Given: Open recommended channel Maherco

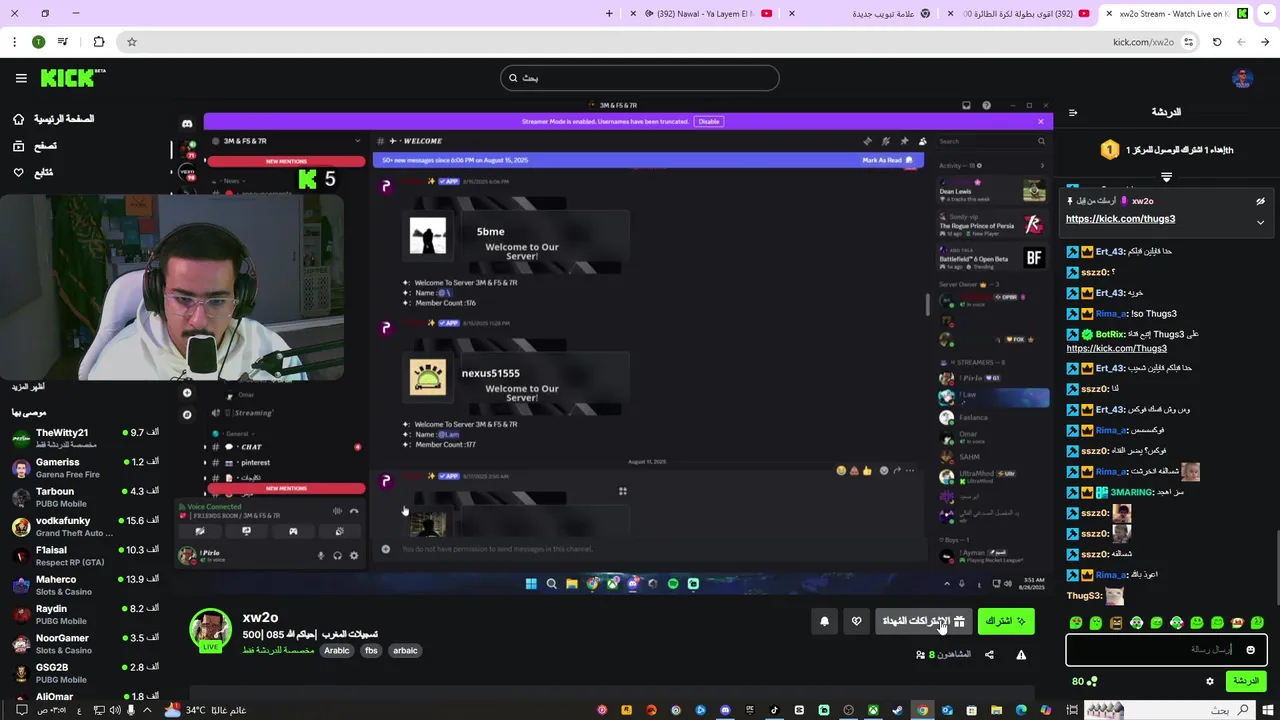Looking at the screenshot, I should [x=86, y=585].
